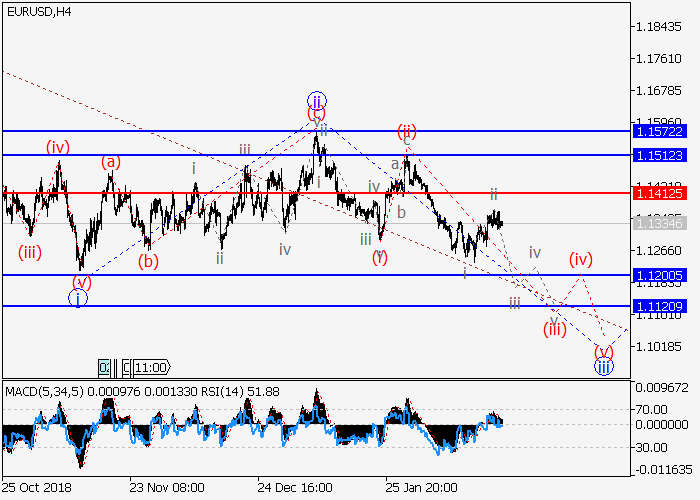700x500 pixels.
Task: Click the red (ii) wave label near peak
Action: point(406,131)
